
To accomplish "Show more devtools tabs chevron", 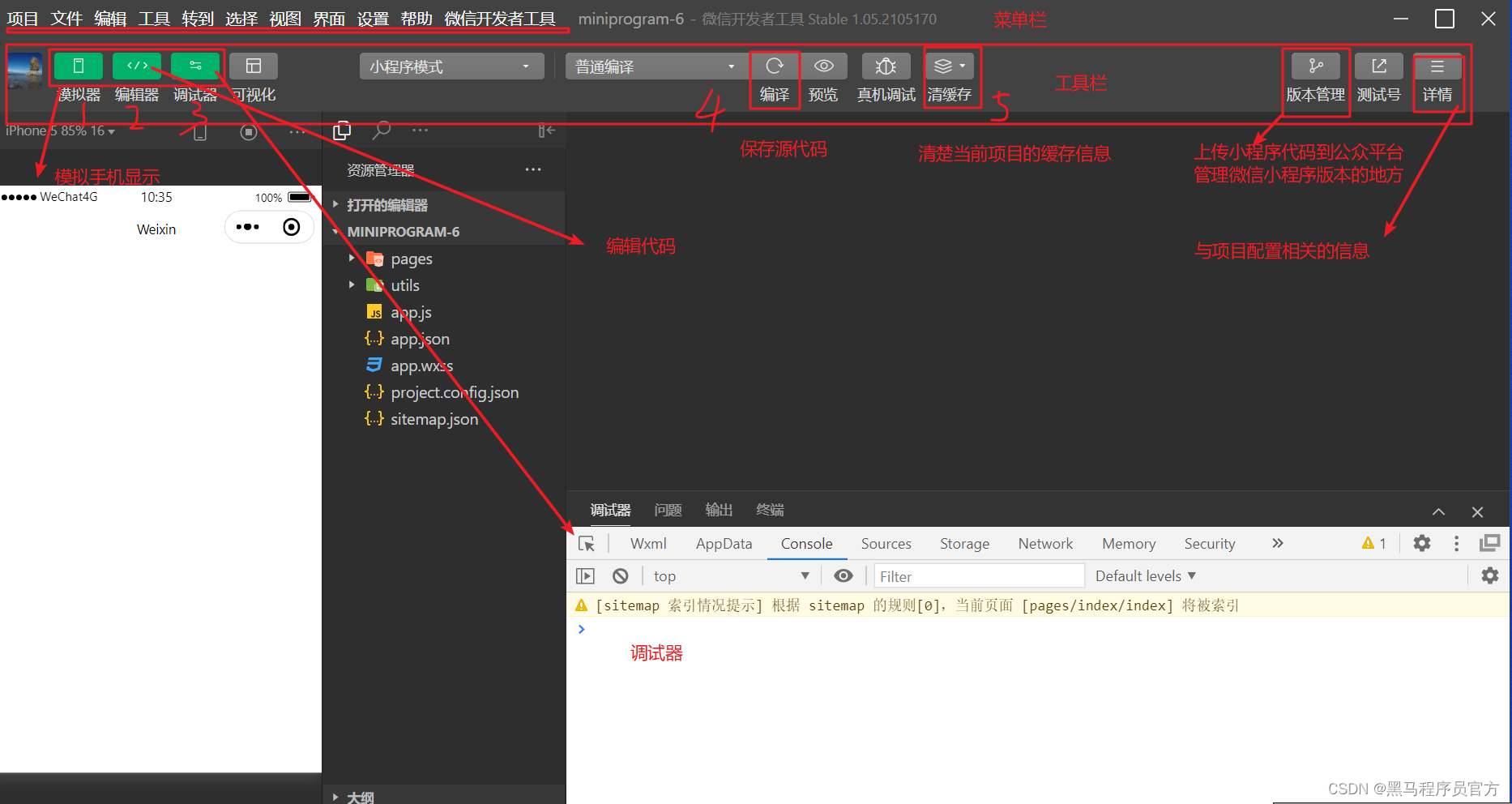I will click(1278, 543).
